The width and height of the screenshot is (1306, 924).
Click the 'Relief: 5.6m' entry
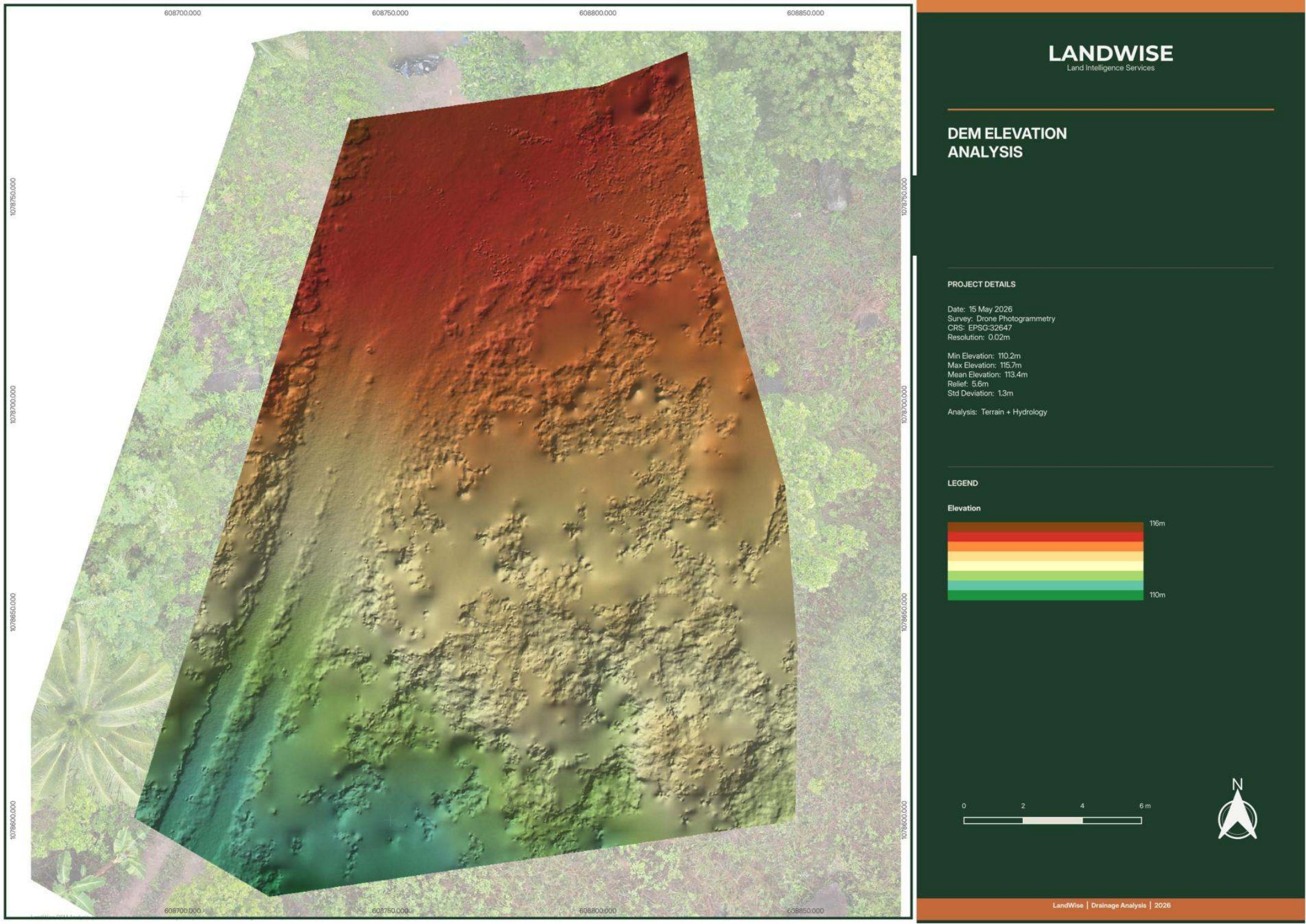tap(968, 384)
